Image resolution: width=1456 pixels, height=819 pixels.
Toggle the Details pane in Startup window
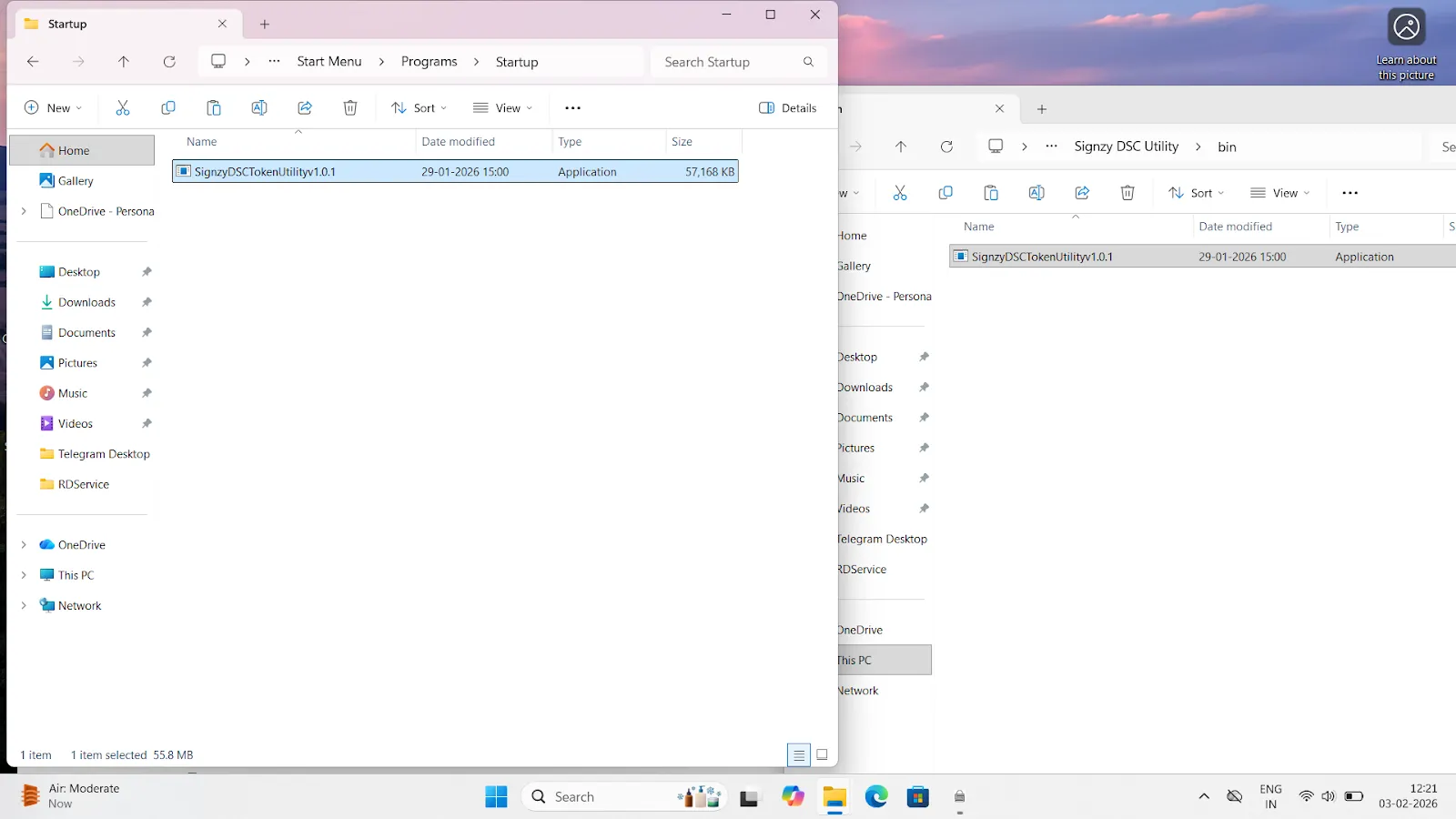point(788,108)
